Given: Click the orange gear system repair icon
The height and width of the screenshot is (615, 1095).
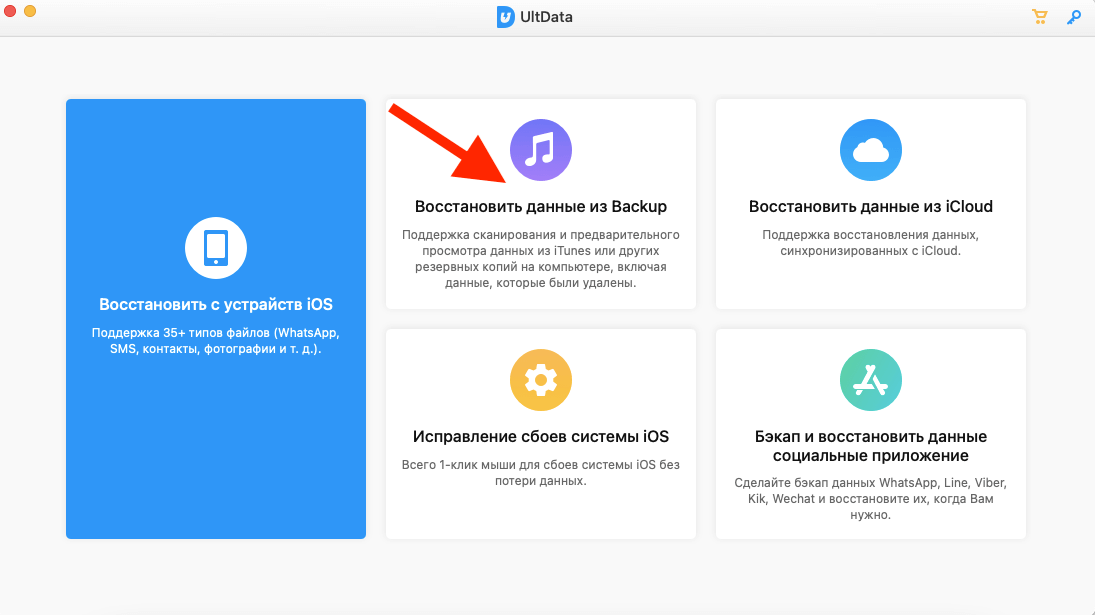Looking at the screenshot, I should 541,380.
